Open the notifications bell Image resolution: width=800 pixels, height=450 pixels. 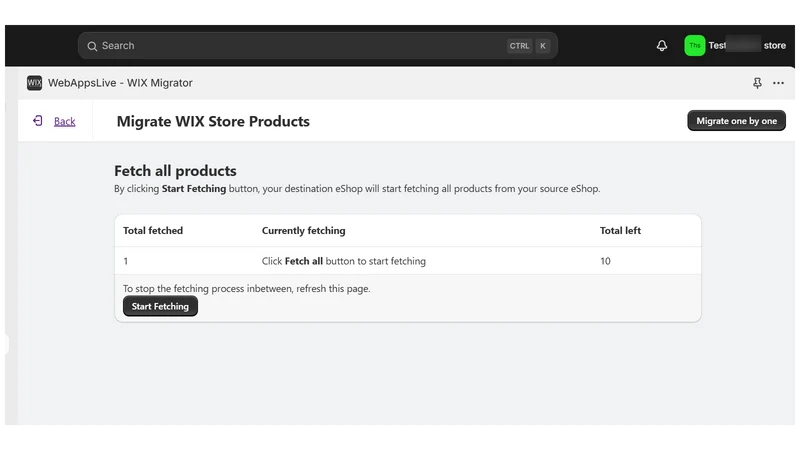[x=662, y=46]
